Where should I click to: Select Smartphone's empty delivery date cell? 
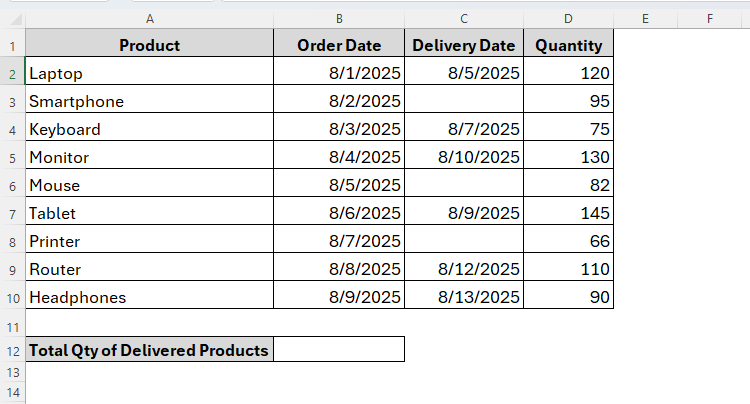[463, 101]
